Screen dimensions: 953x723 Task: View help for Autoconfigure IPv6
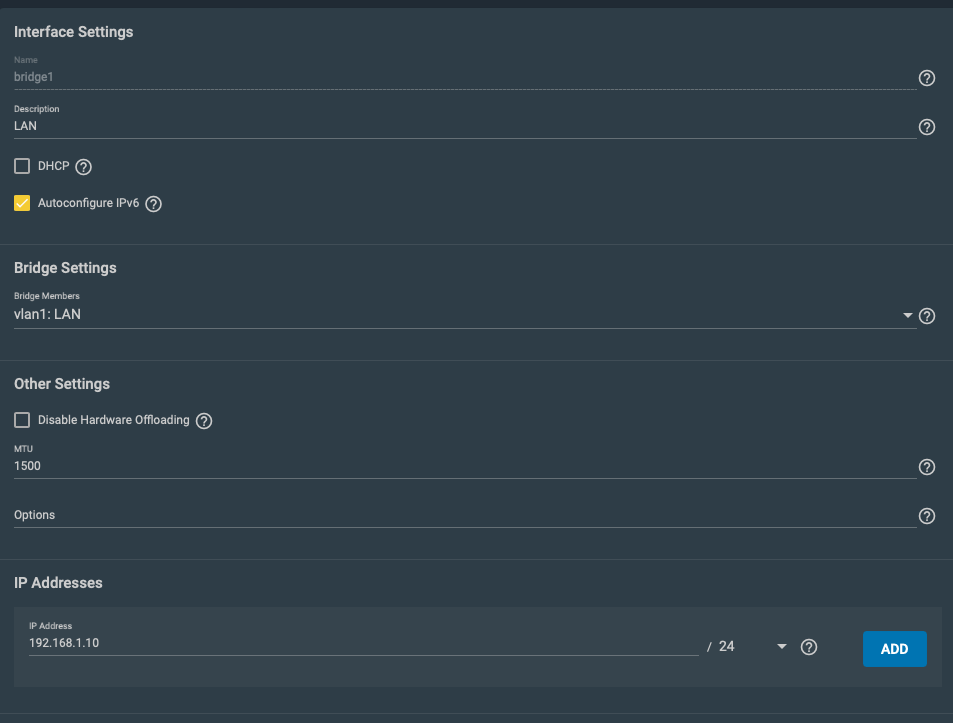(154, 204)
